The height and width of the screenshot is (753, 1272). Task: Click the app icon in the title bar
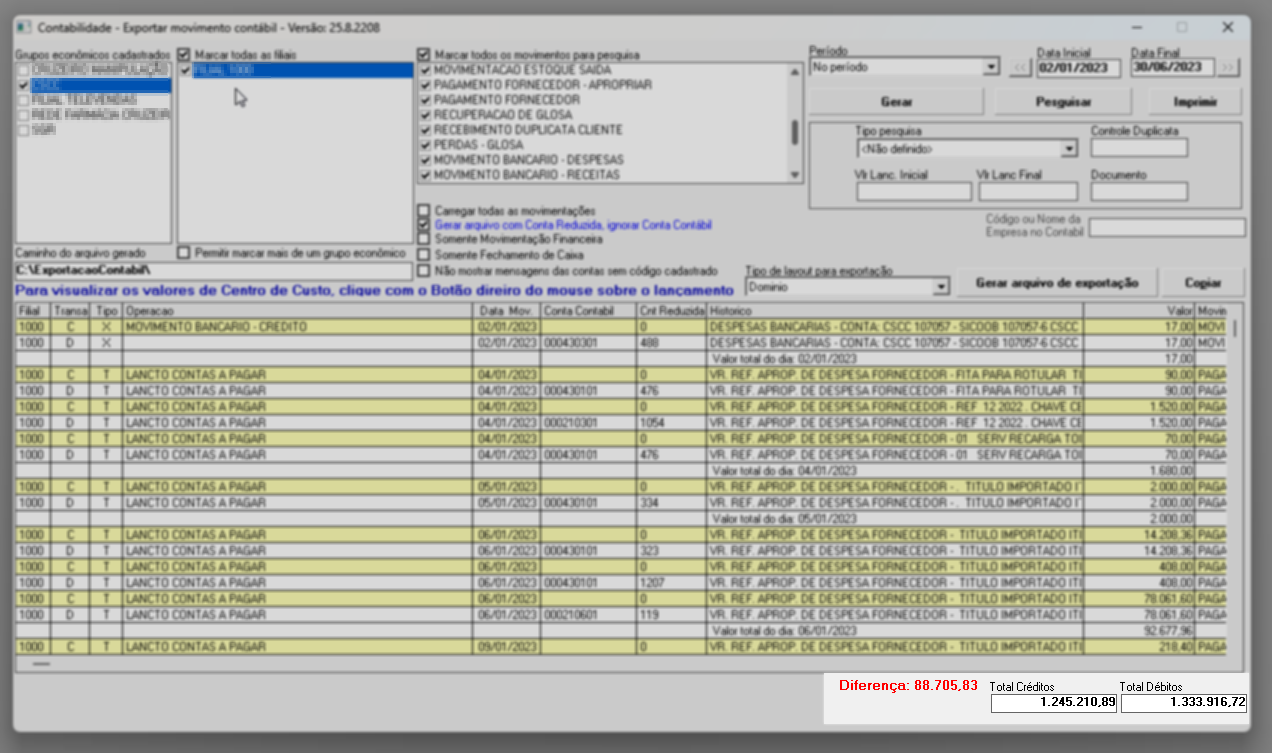pyautogui.click(x=25, y=28)
